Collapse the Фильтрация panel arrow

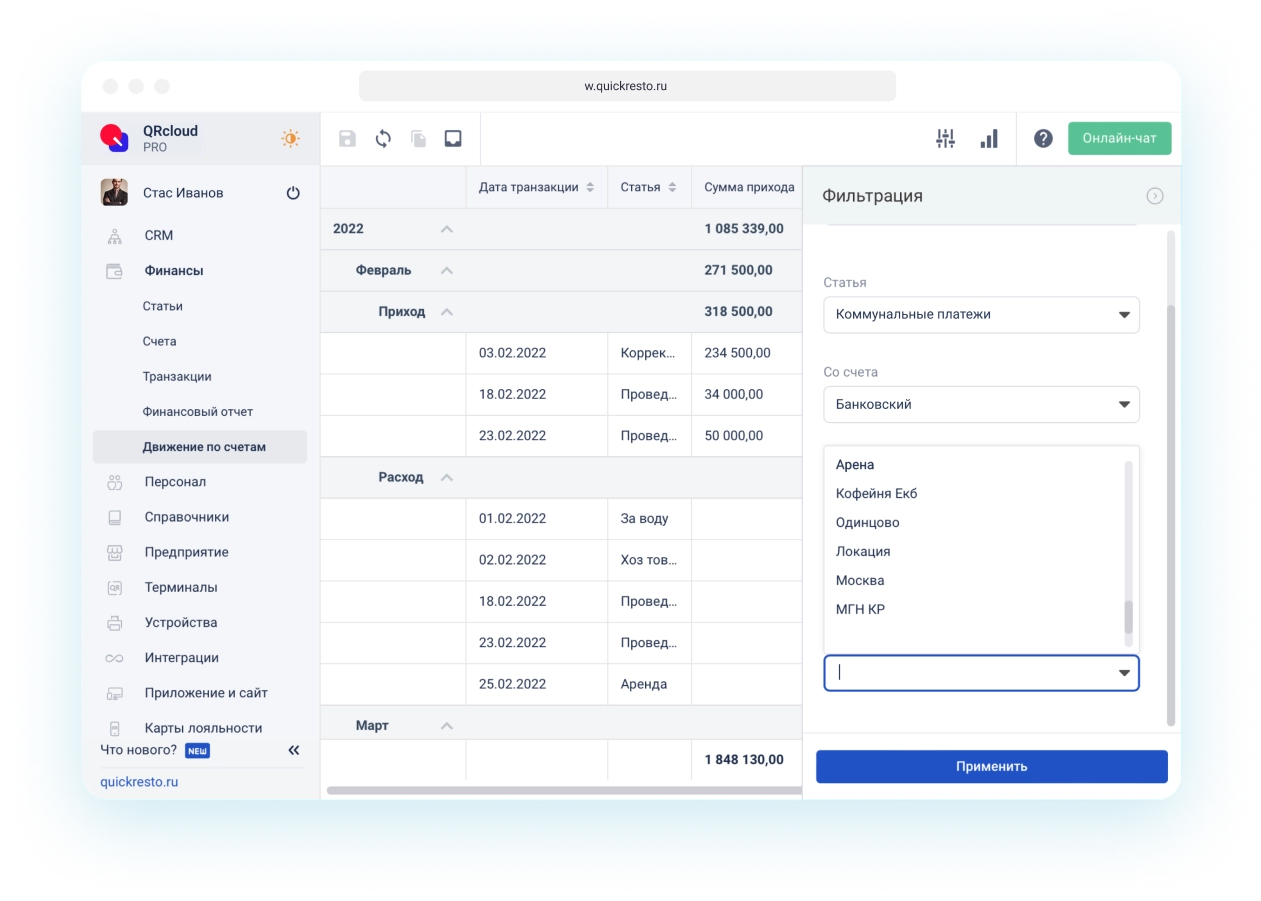point(1154,196)
